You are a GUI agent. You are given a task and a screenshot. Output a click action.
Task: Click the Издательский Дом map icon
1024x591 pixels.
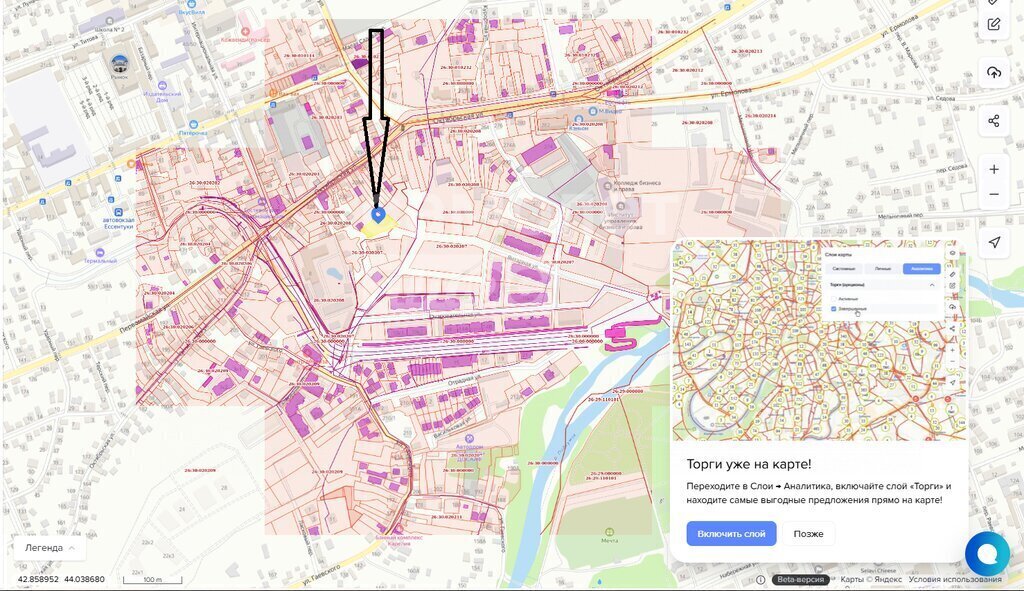point(162,86)
